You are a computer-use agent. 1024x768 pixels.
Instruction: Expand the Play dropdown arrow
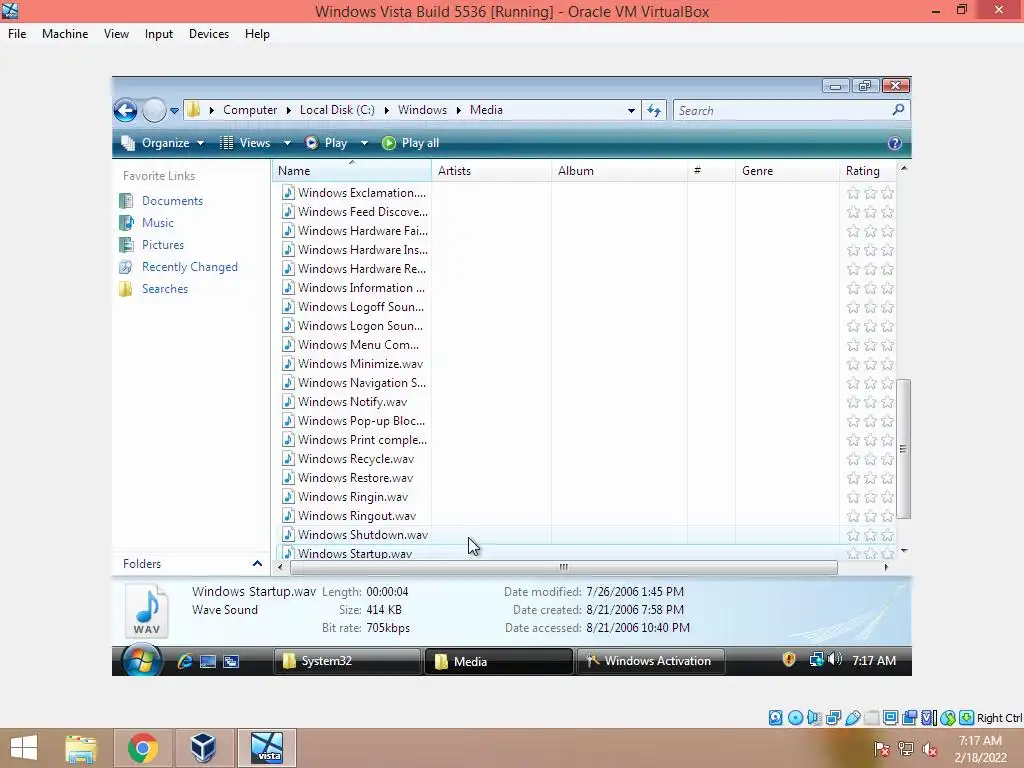(x=364, y=143)
